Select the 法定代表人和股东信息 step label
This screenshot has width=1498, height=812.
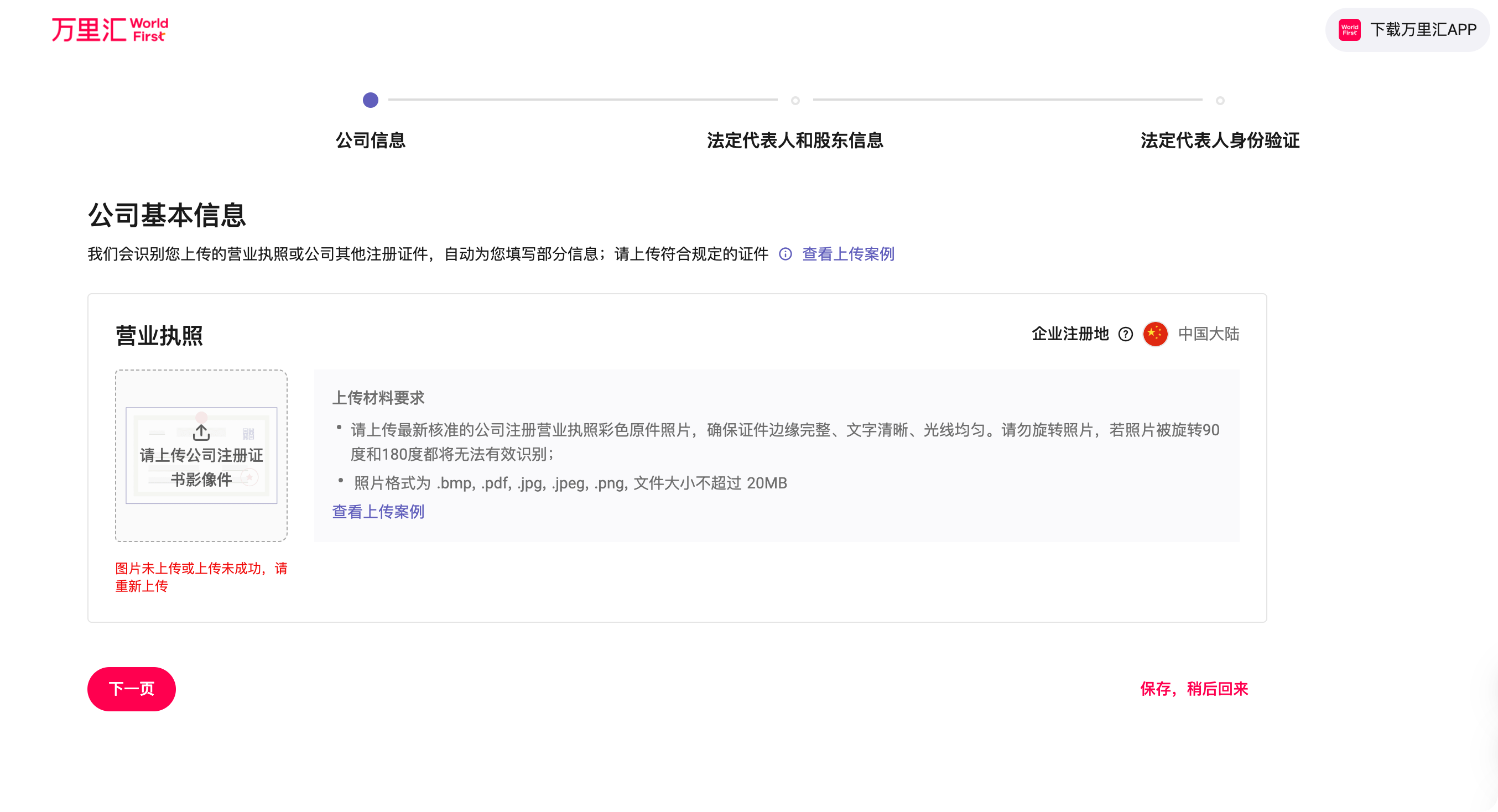[795, 140]
